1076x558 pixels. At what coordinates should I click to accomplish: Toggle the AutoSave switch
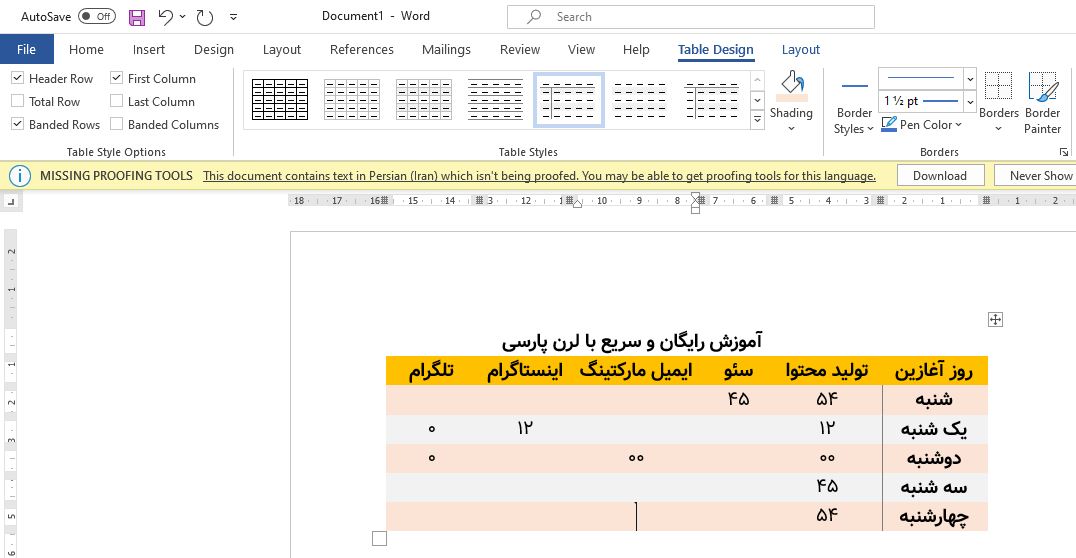[97, 16]
